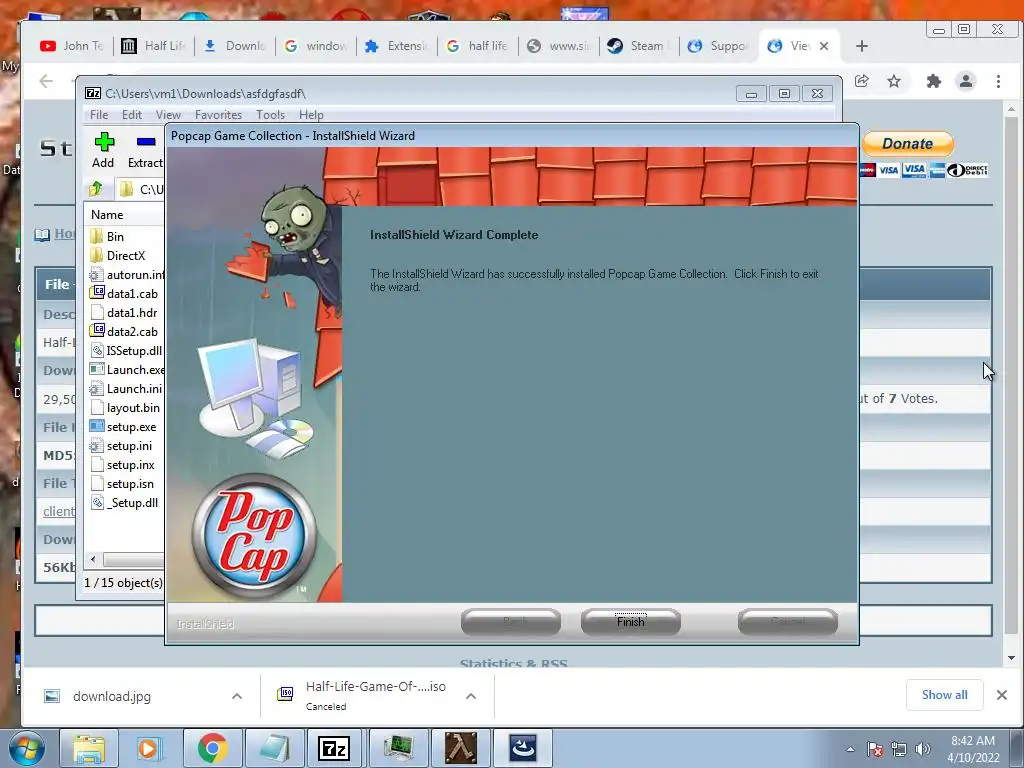Screen dimensions: 1024x768
Task: Expand options for the Half-Life iso download
Action: [x=471, y=696]
